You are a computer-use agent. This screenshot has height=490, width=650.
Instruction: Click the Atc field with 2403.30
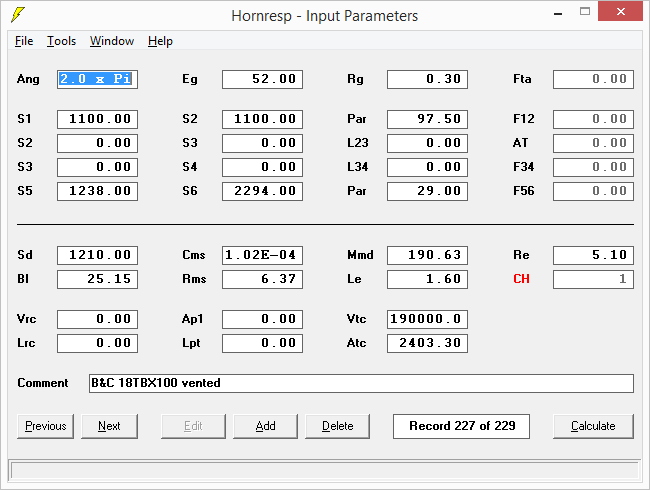pos(427,344)
